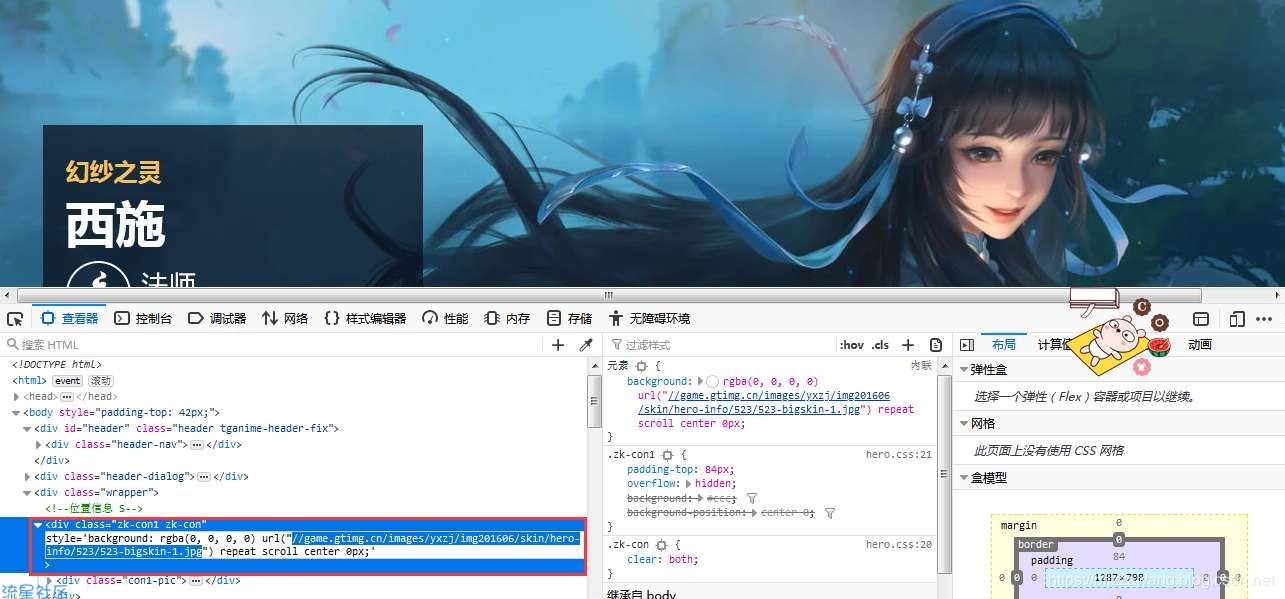Select the 布局 layout side tab
Image resolution: width=1285 pixels, height=599 pixels.
point(1003,344)
